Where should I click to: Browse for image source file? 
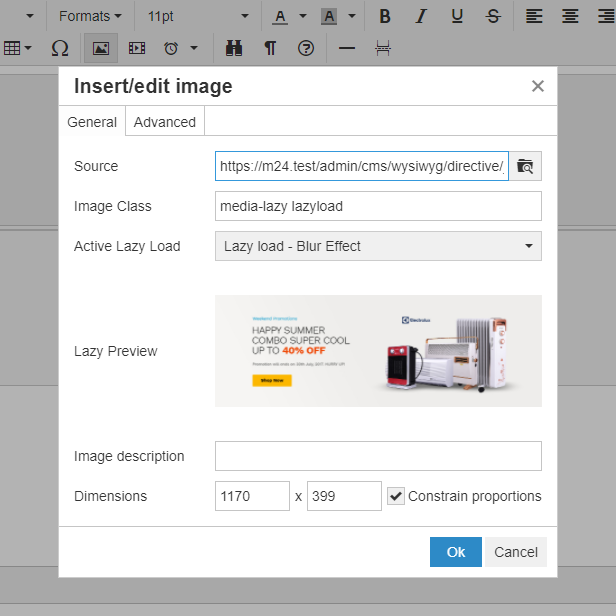coord(526,166)
